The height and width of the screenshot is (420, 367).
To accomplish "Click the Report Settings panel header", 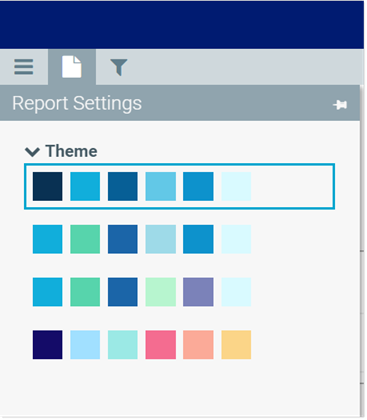I will click(180, 103).
